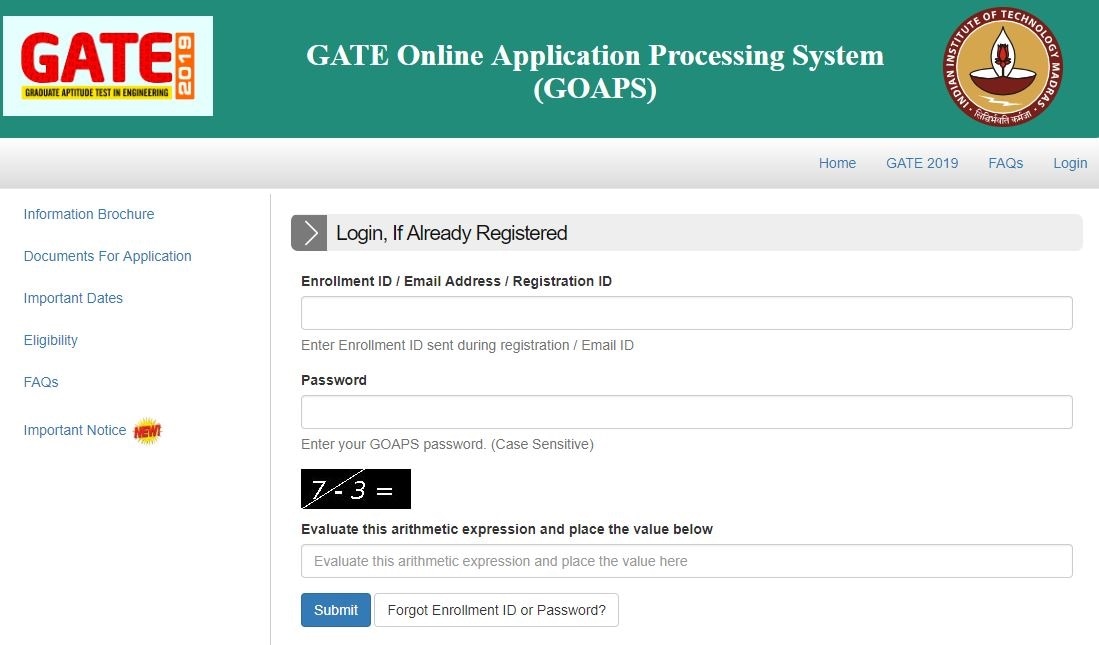This screenshot has width=1099, height=645.
Task: Click the GATE 2019 logo image
Action: (x=108, y=66)
